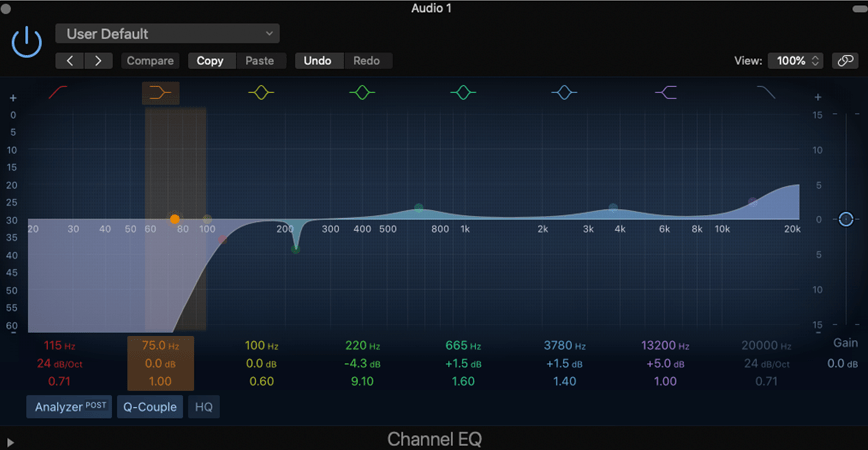Toggle the Analyzer POST button
868x450 pixels.
[69, 407]
